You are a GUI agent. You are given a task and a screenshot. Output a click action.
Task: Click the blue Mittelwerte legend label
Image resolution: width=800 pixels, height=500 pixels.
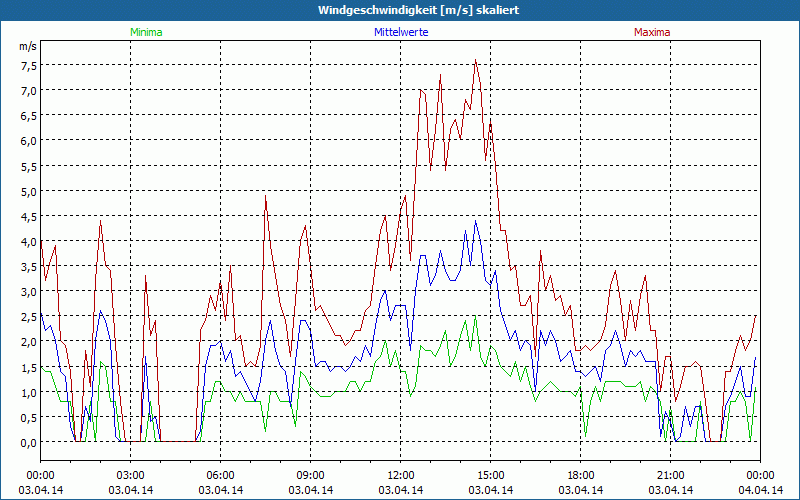400,32
